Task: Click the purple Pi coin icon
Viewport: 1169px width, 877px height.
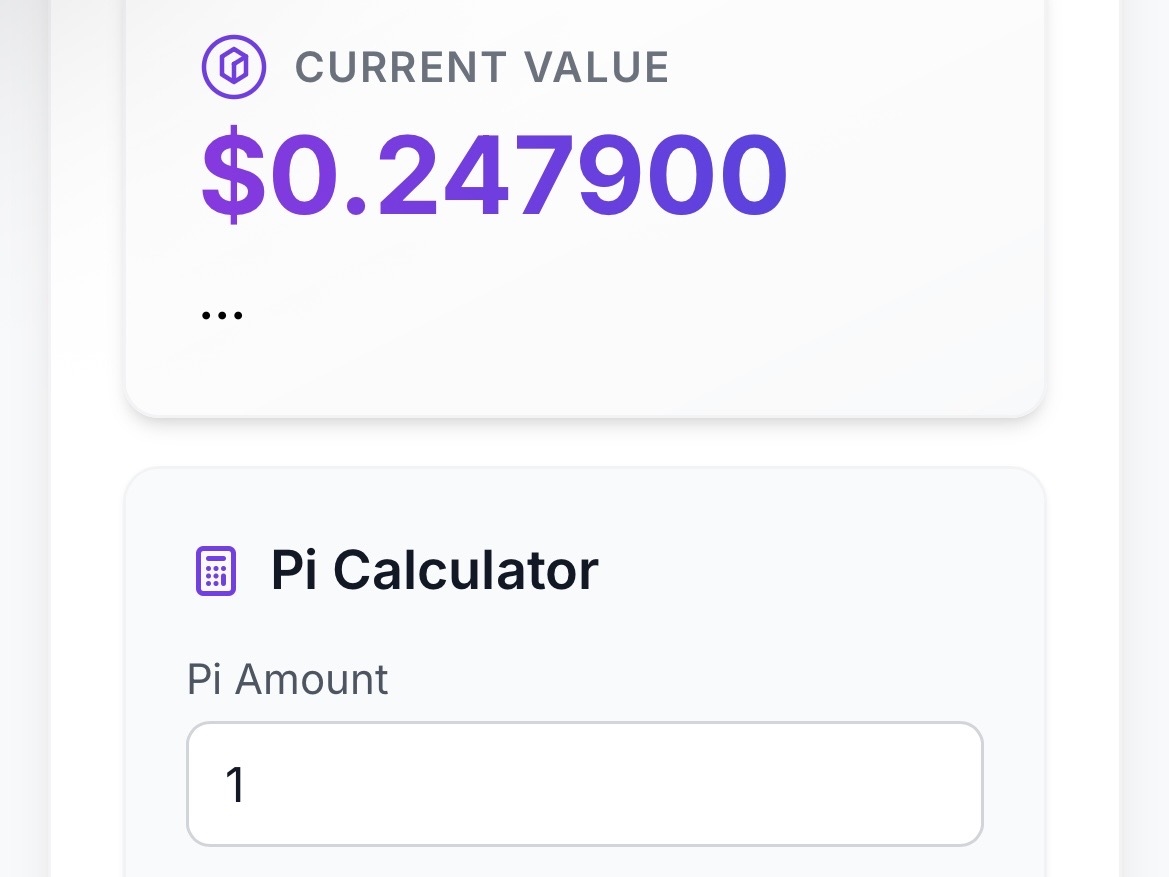Action: tap(233, 67)
